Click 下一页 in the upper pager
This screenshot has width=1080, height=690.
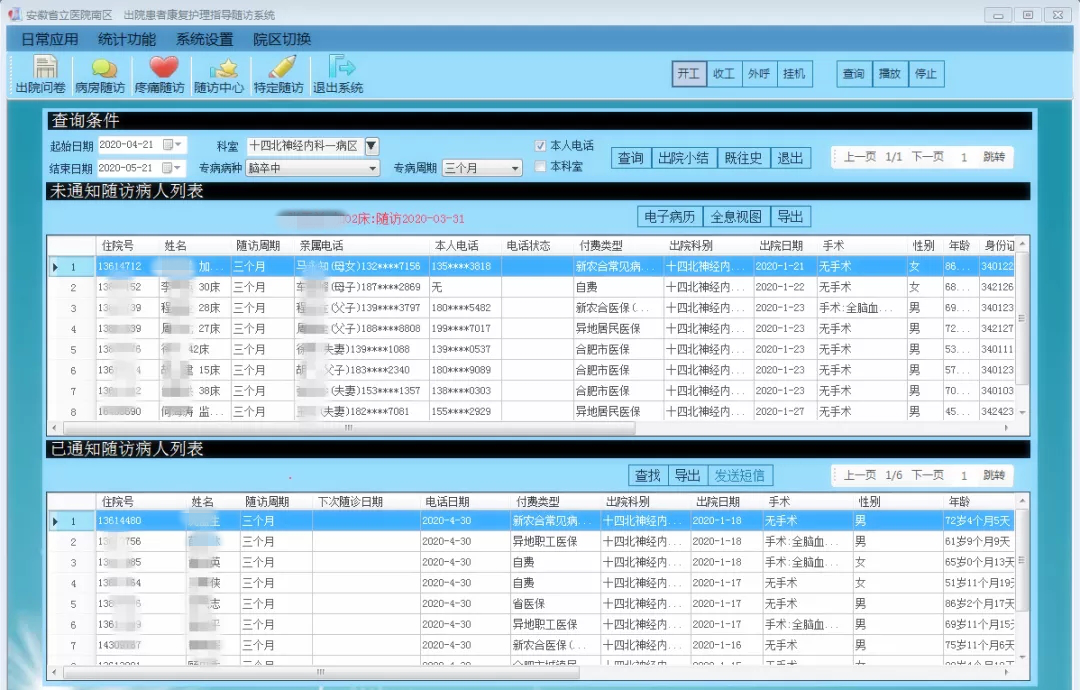928,157
